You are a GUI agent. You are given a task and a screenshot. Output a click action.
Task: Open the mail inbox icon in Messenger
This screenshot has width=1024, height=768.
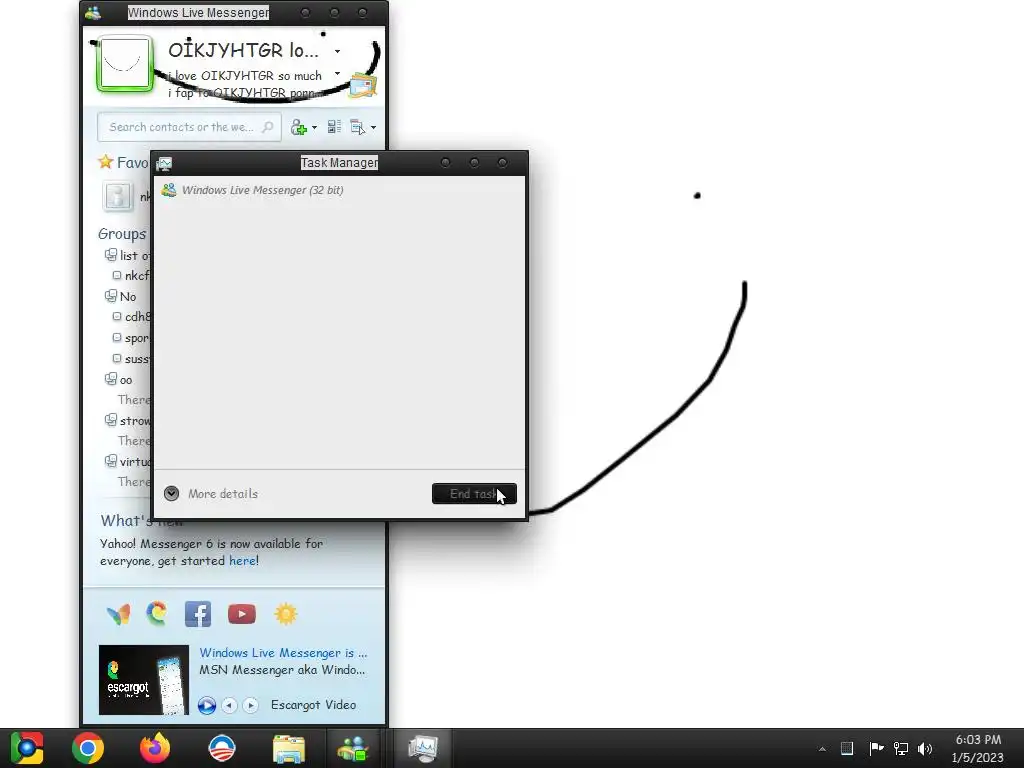tap(362, 85)
